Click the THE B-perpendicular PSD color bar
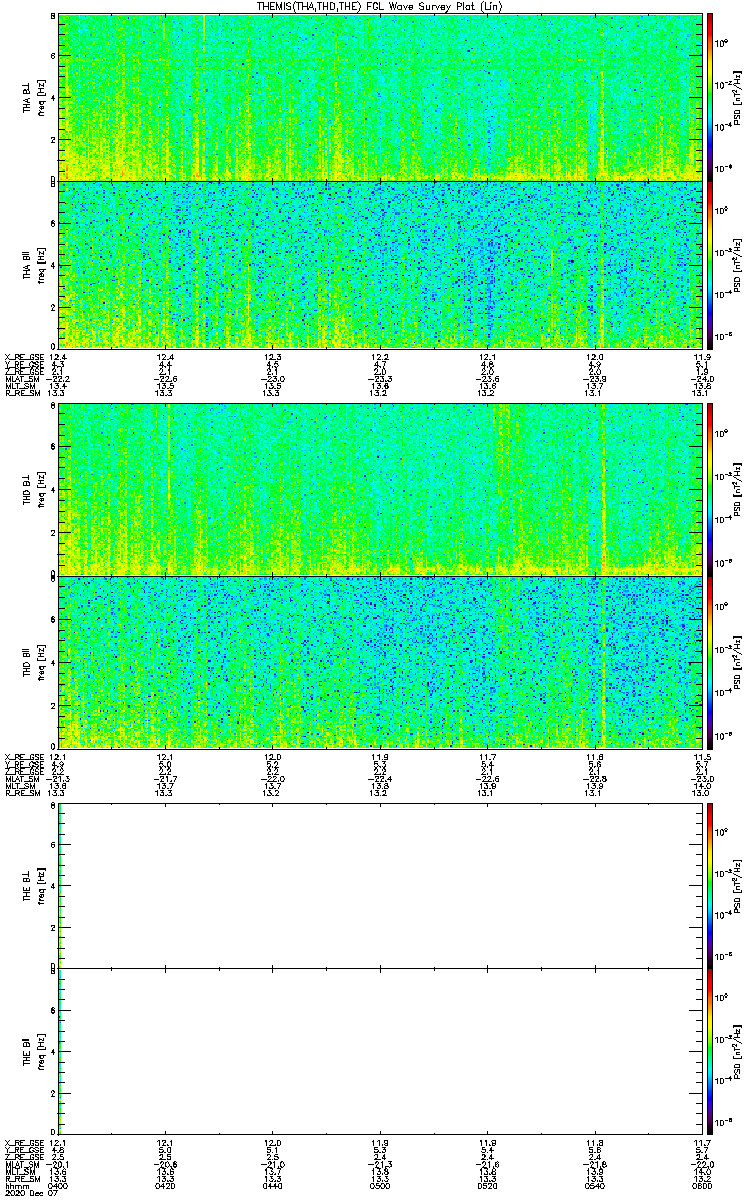 710,884
